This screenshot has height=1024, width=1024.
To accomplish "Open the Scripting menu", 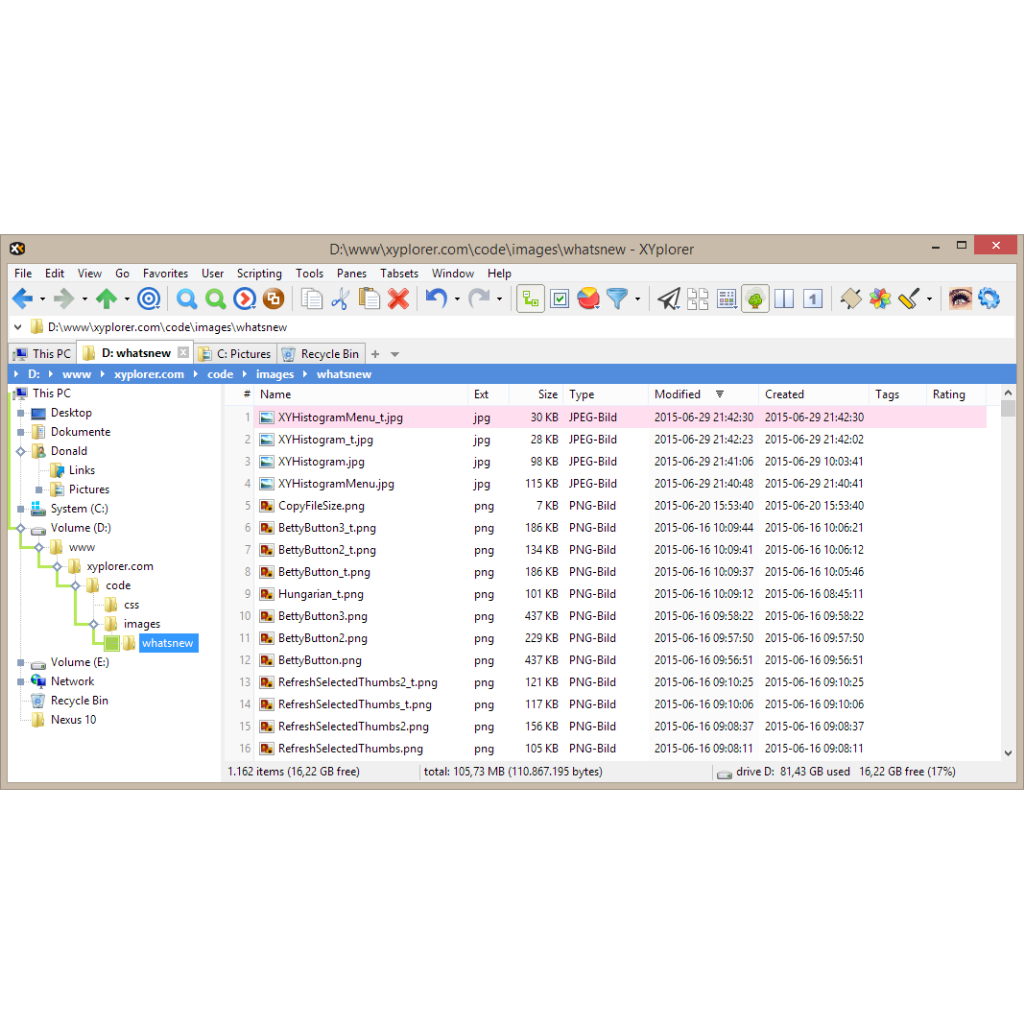I will 259,273.
